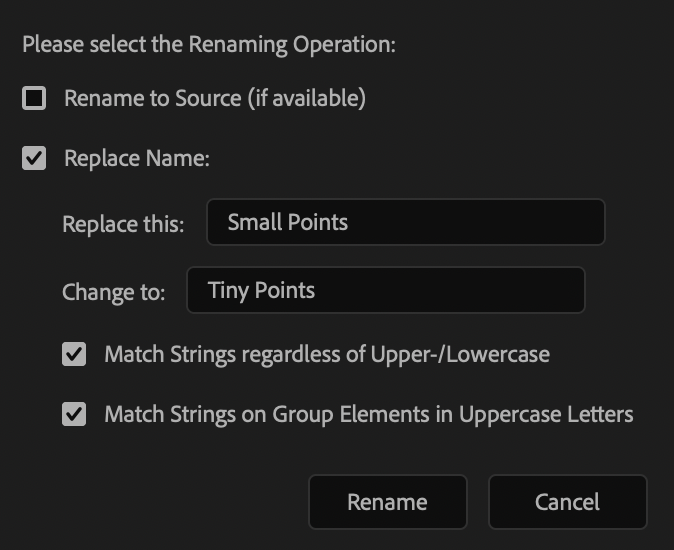
Task: Focus the Change to input field
Action: [x=385, y=291]
